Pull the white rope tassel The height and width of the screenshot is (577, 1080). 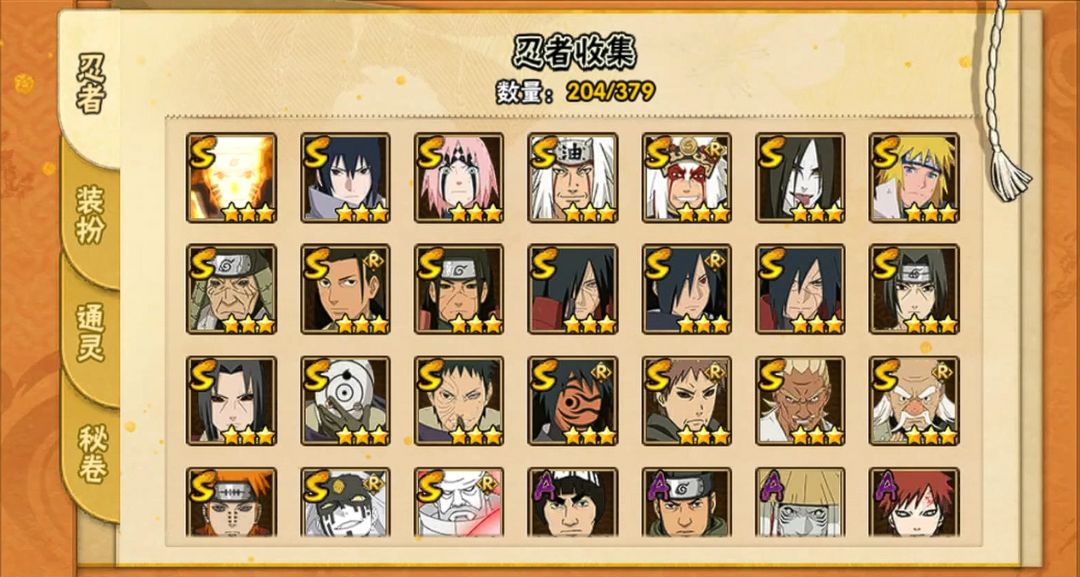[x=1009, y=176]
